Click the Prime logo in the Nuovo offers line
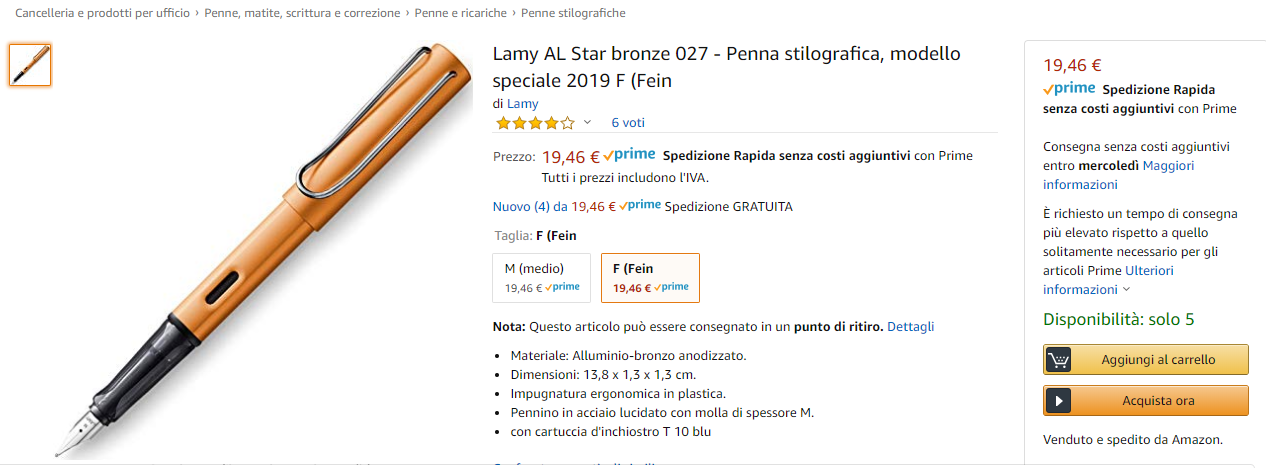The width and height of the screenshot is (1266, 468). pos(640,206)
